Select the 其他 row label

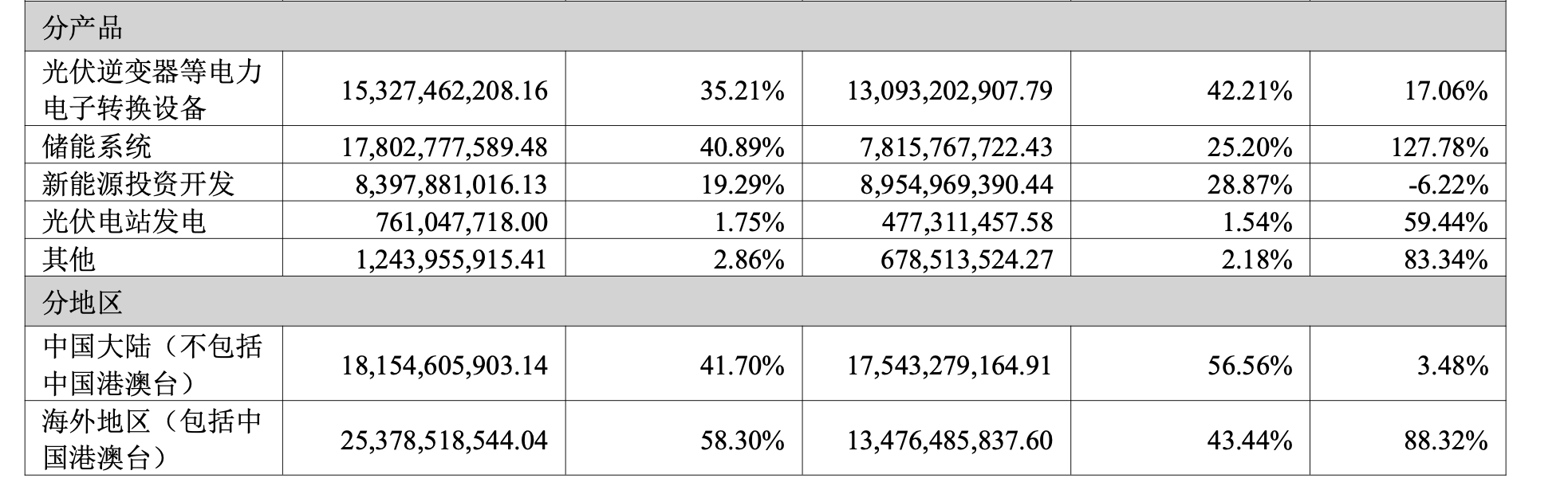[69, 259]
